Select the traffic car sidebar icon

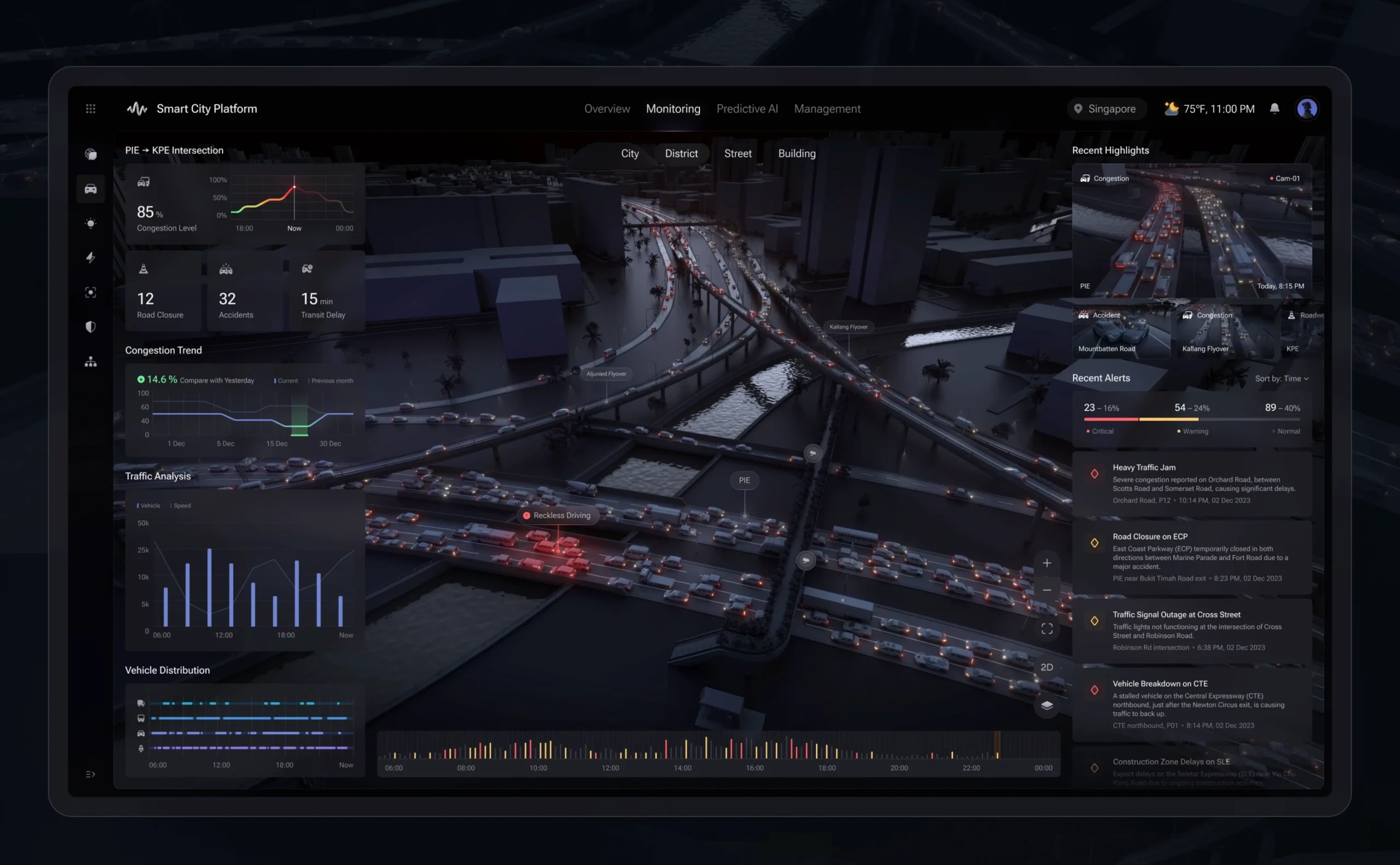pos(90,189)
